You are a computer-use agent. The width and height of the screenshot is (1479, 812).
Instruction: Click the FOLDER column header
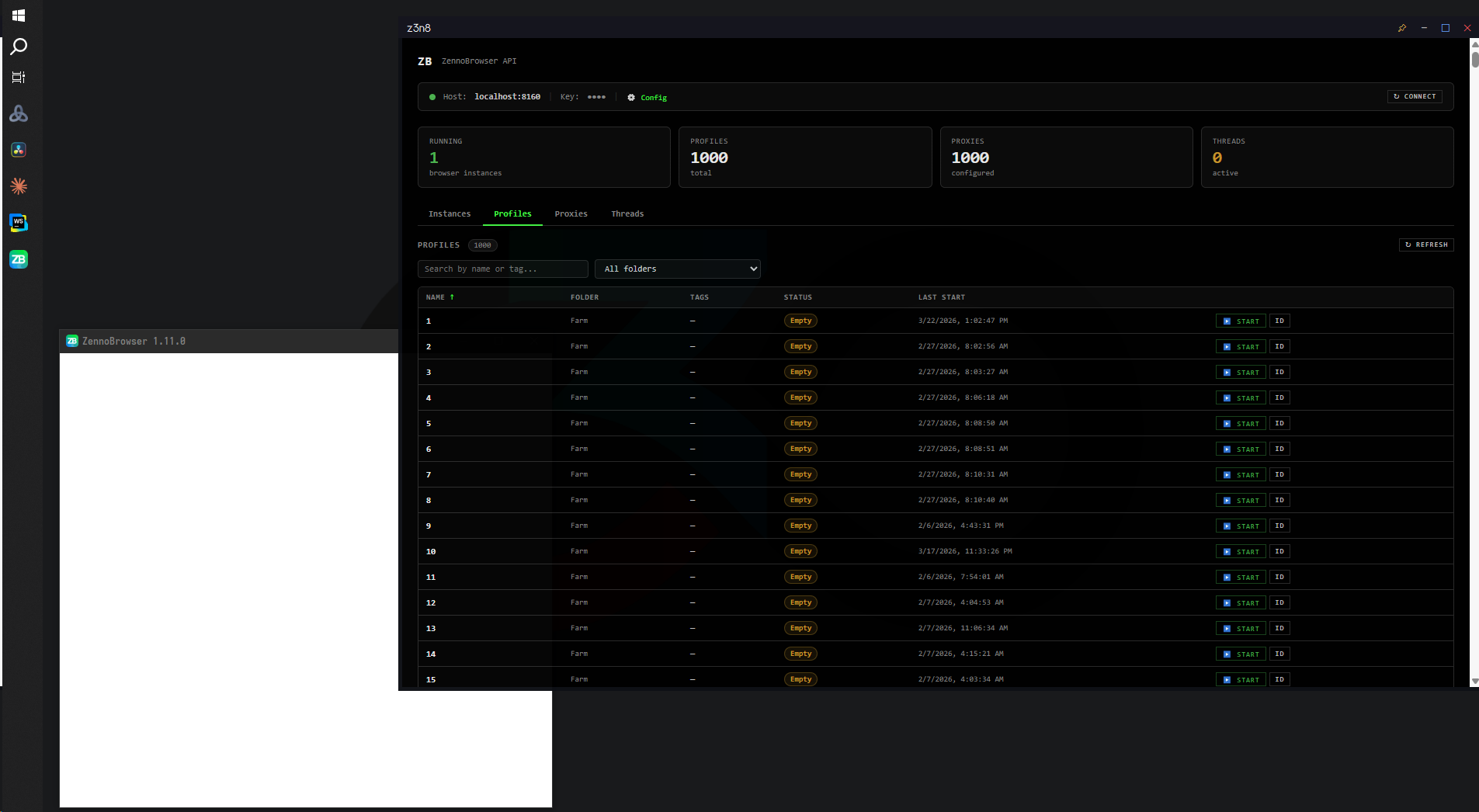(x=585, y=297)
